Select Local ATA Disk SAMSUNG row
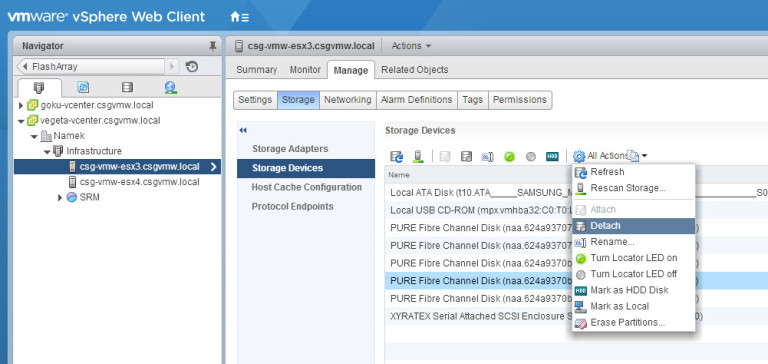Screen dimensions: 768x364 [576, 193]
